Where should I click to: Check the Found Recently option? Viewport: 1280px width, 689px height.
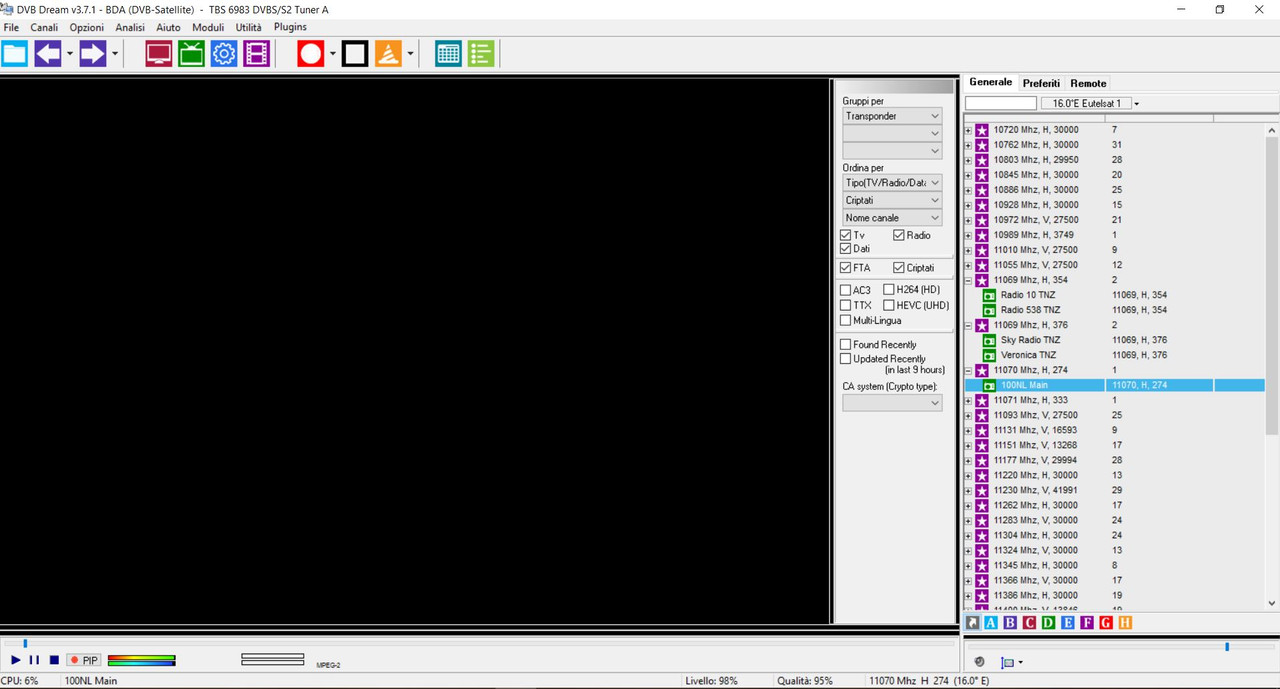pos(846,344)
